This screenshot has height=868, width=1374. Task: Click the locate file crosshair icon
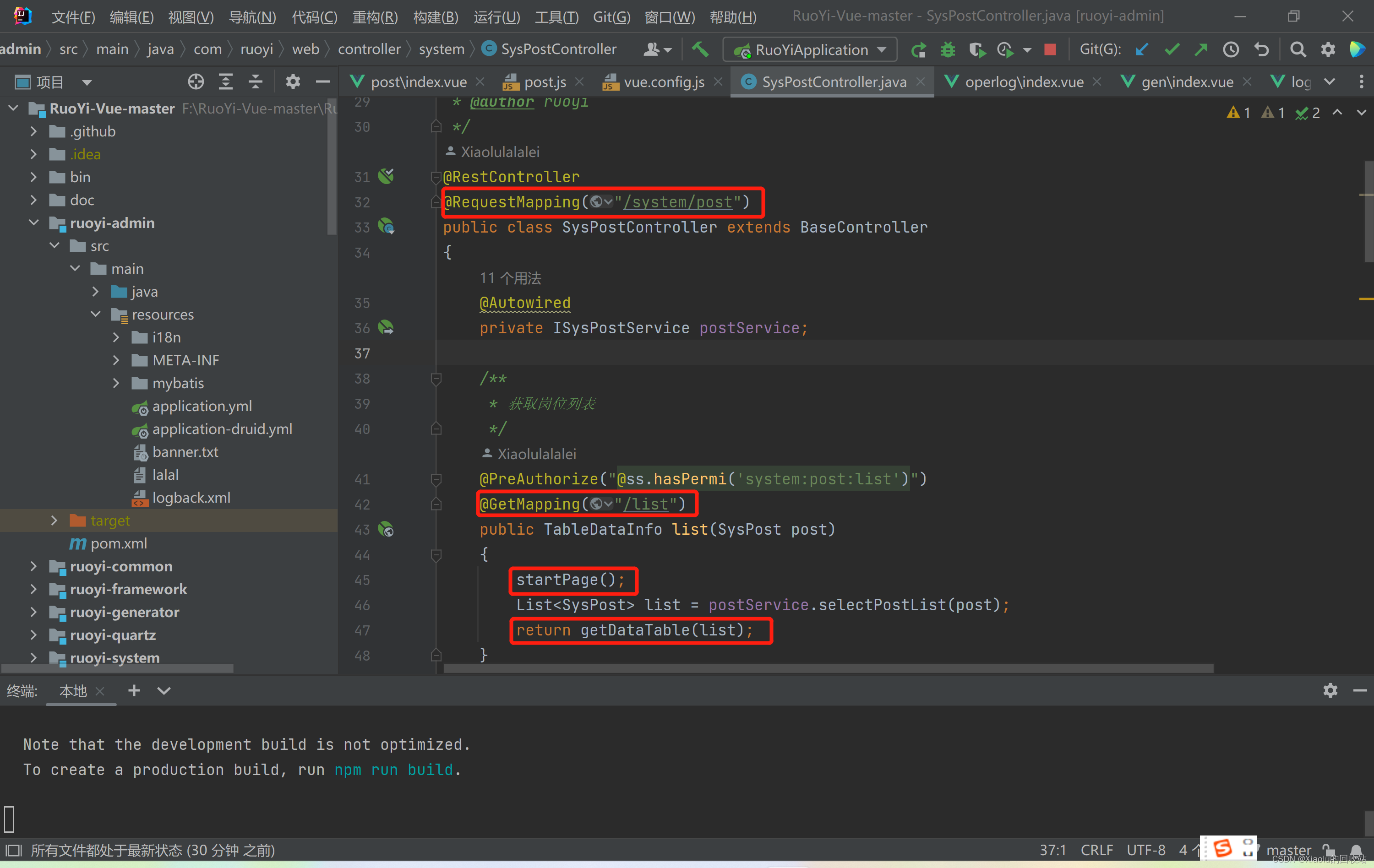pos(196,82)
